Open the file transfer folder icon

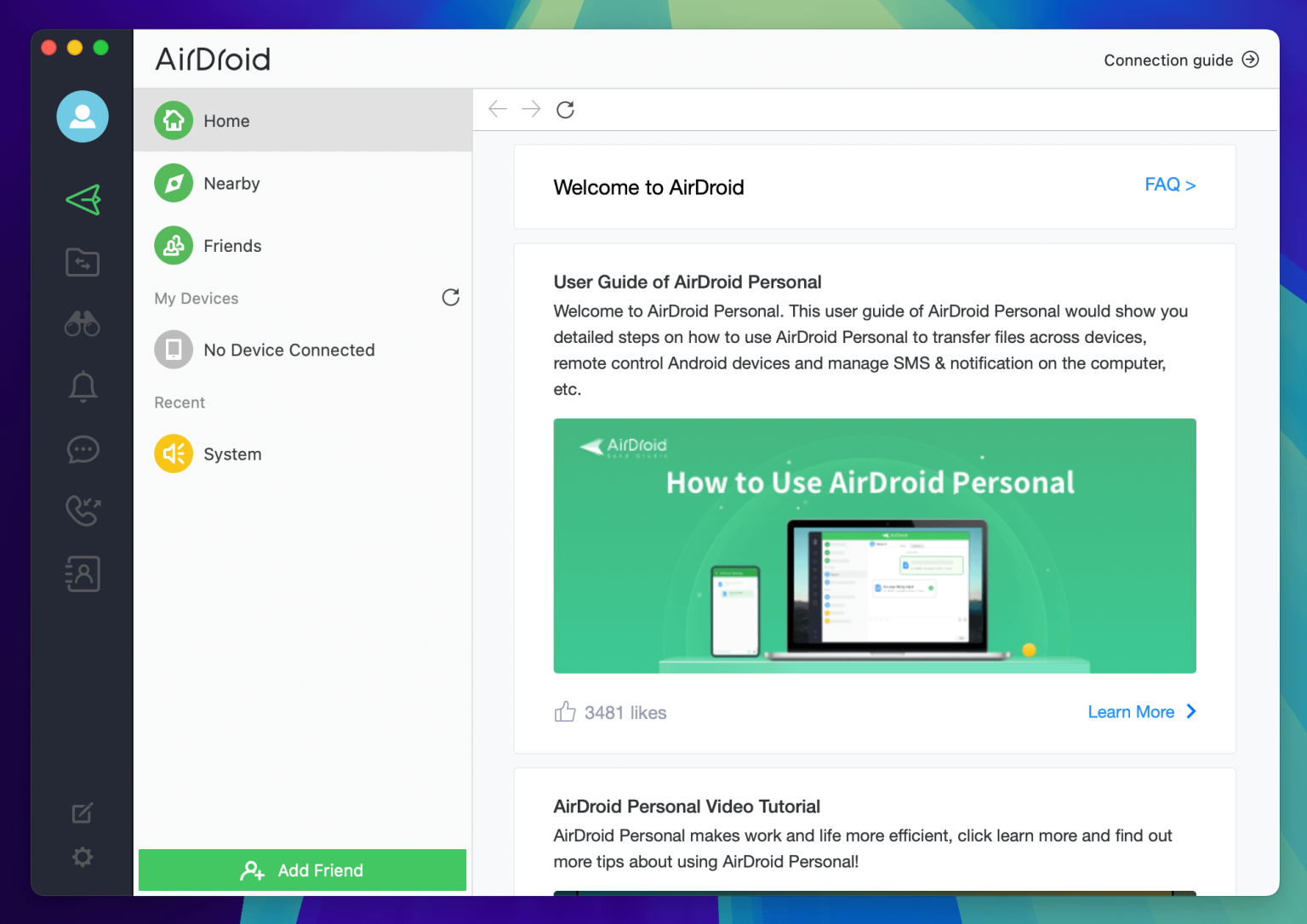coord(83,262)
